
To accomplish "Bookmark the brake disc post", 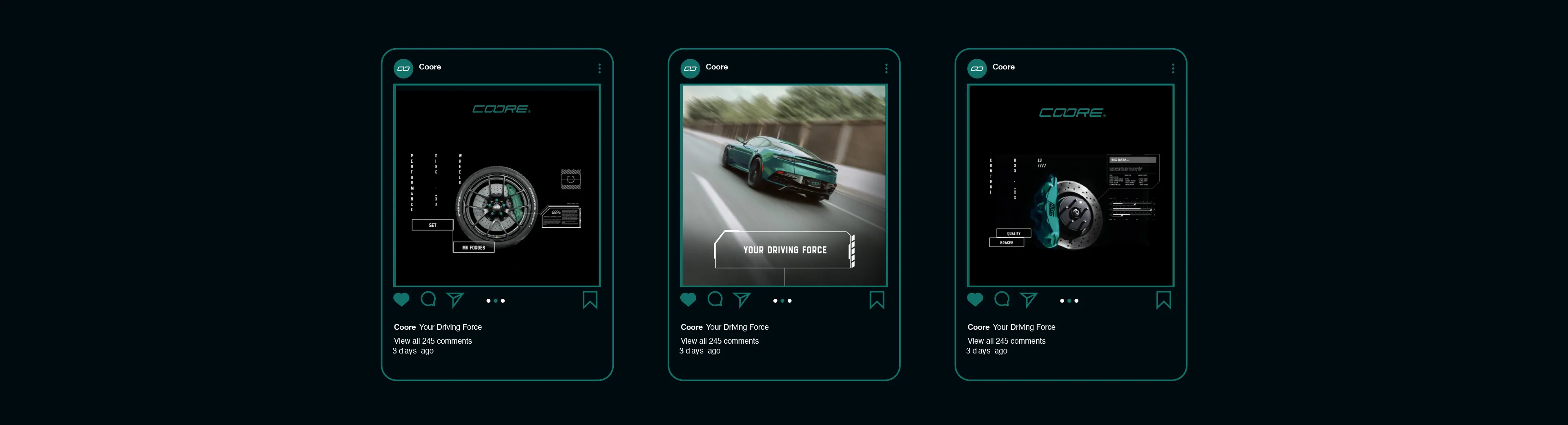I will click(x=1163, y=300).
